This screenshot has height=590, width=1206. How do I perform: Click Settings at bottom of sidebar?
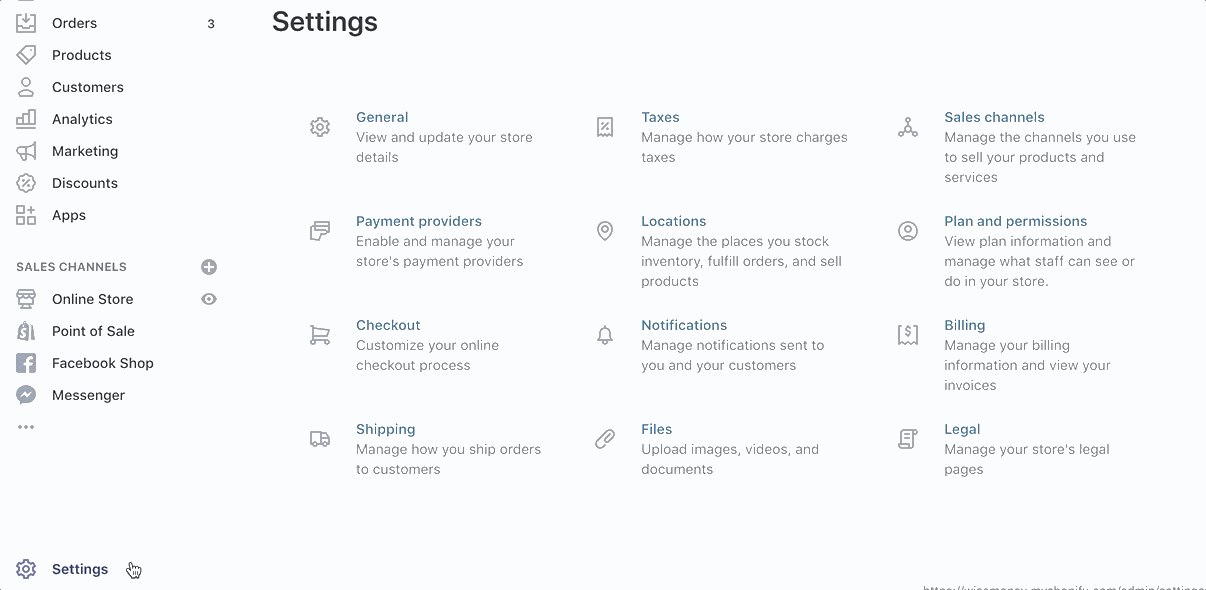pos(80,569)
